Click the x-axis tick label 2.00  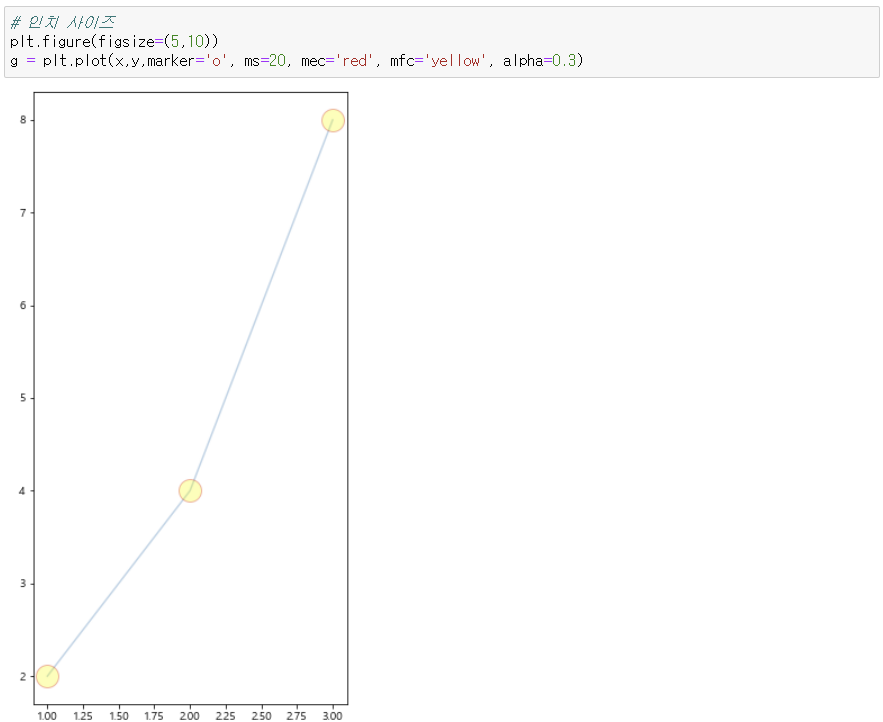click(x=190, y=716)
